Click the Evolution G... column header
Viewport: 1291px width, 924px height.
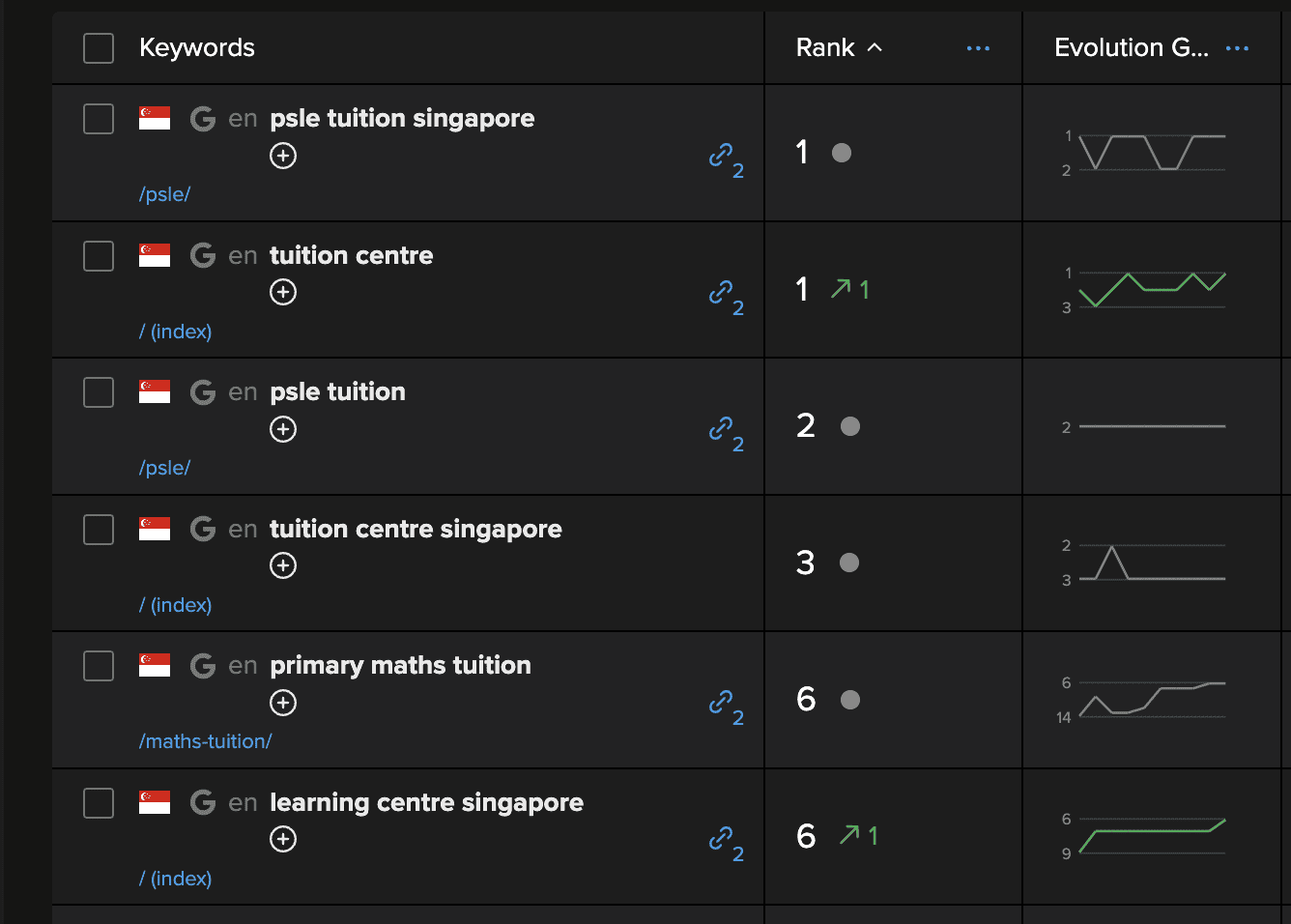pos(1131,47)
